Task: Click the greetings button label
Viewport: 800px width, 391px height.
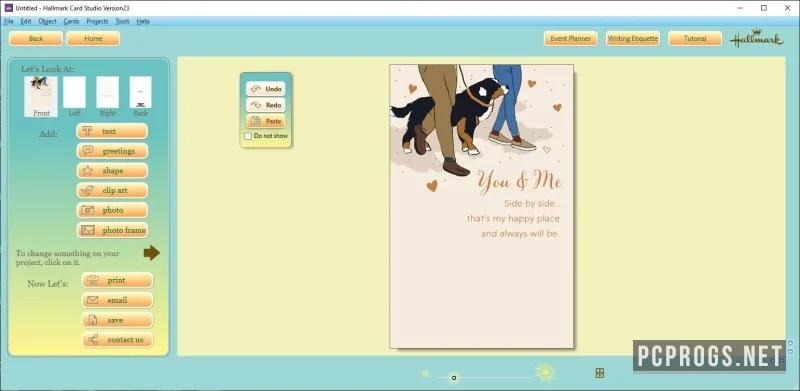Action: click(118, 151)
